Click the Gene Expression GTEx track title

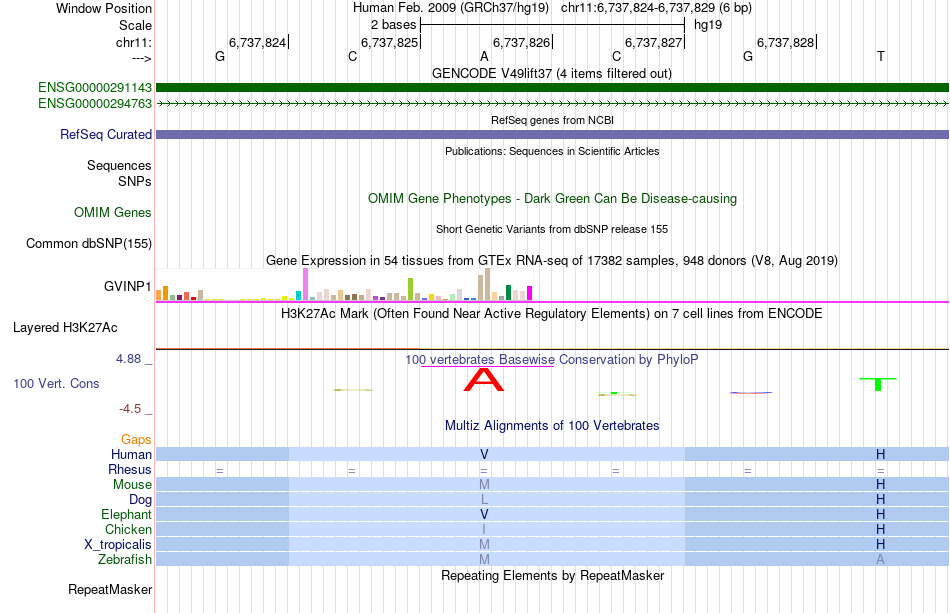[x=552, y=260]
